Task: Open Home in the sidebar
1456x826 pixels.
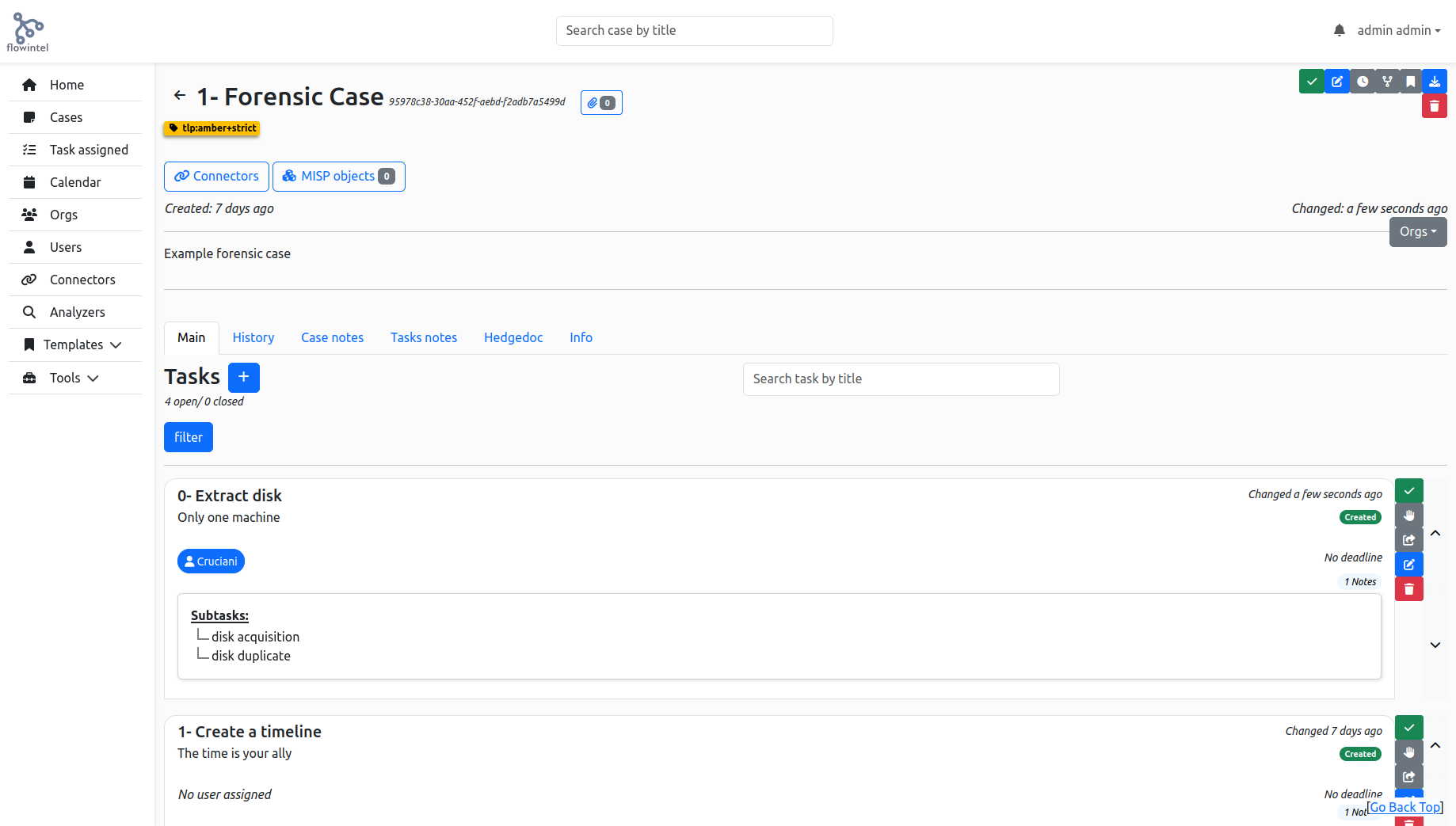Action: tap(75, 85)
